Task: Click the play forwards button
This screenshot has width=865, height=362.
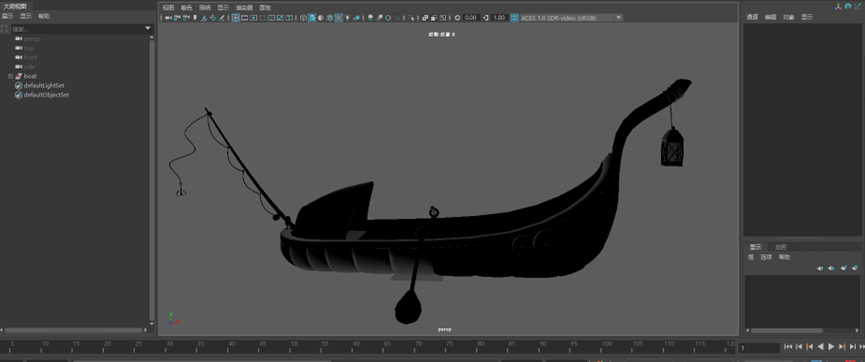Action: click(831, 347)
